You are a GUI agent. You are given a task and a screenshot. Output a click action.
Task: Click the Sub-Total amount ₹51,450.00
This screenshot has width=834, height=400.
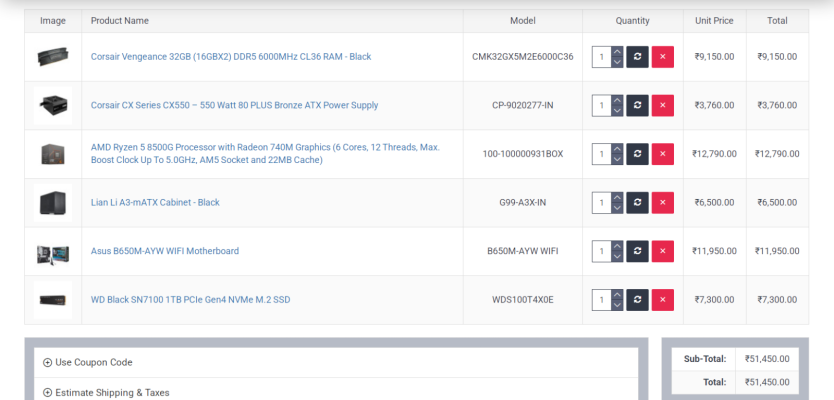tap(767, 359)
